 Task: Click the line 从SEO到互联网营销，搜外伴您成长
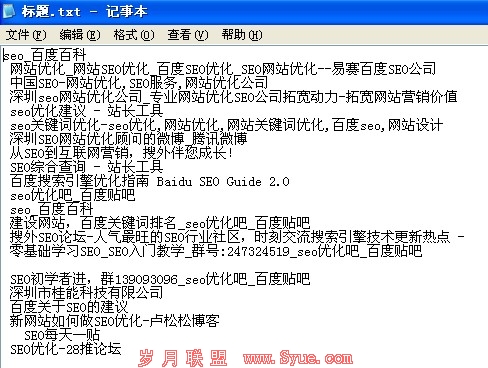[x=121, y=153]
